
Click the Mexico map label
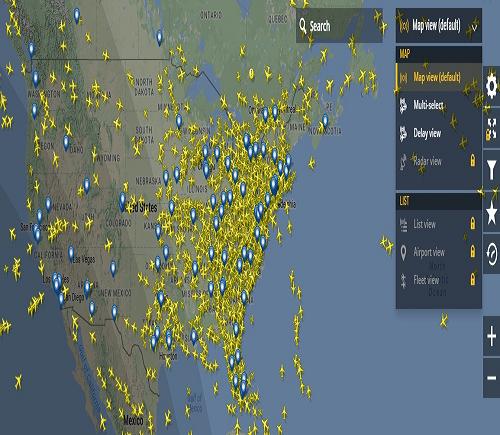(x=133, y=420)
